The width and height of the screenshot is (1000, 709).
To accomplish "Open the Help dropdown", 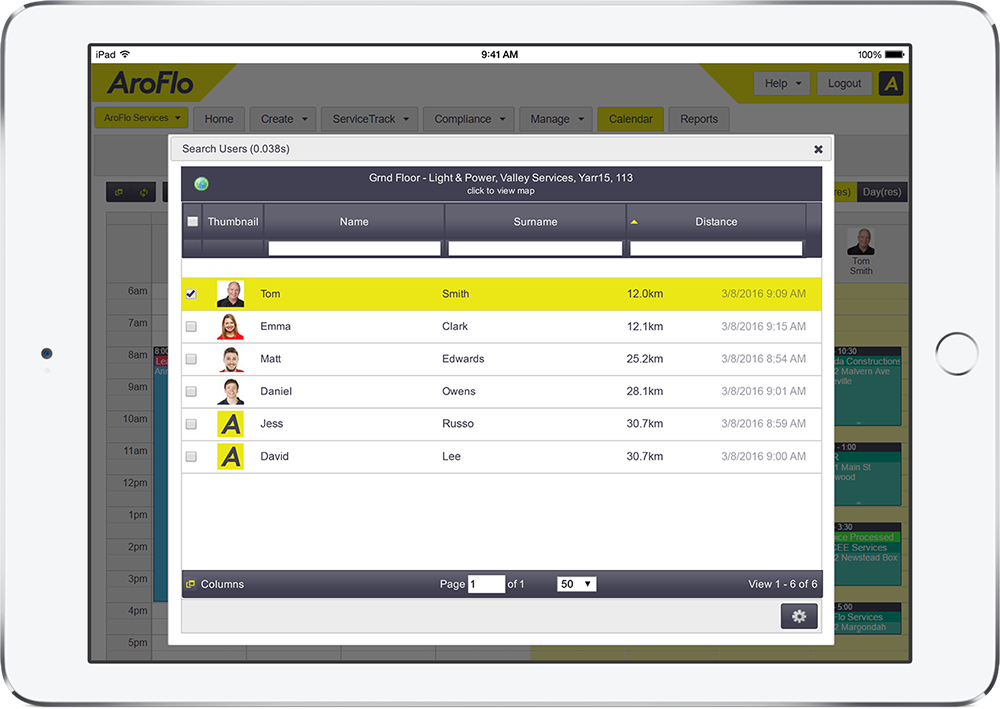I will pyautogui.click(x=782, y=84).
